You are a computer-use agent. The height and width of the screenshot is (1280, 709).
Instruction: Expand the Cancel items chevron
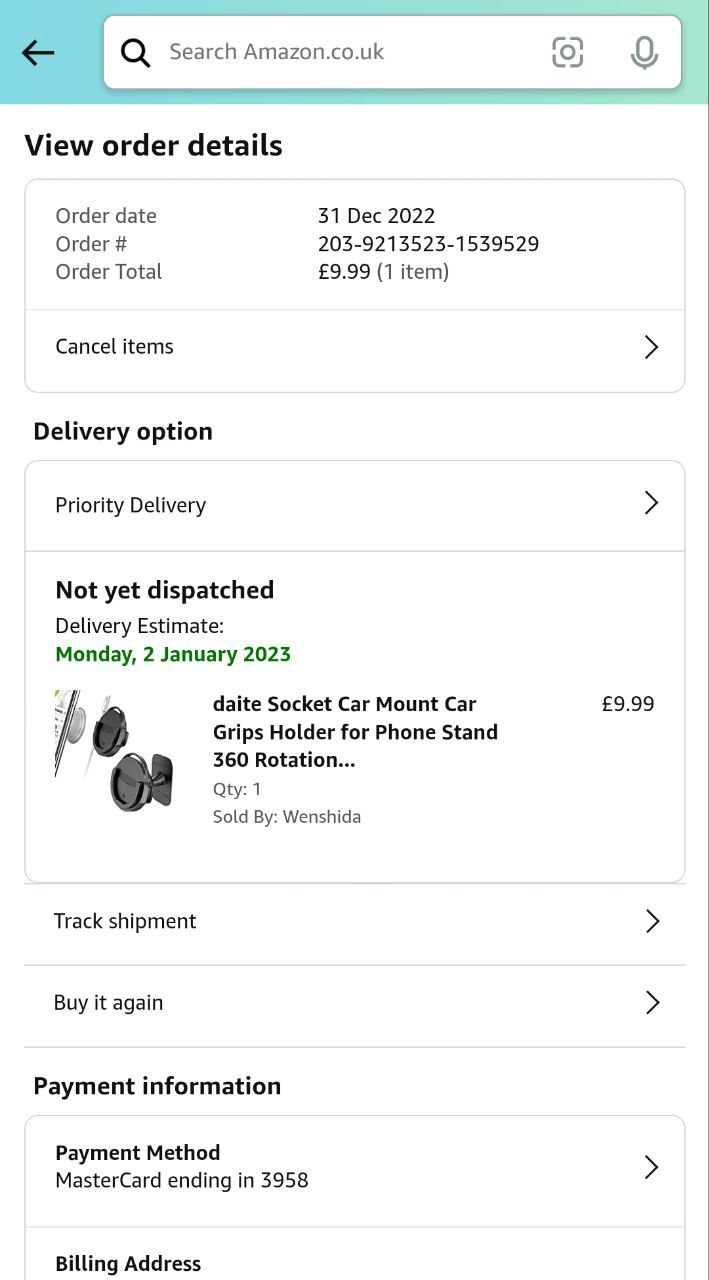pos(651,347)
